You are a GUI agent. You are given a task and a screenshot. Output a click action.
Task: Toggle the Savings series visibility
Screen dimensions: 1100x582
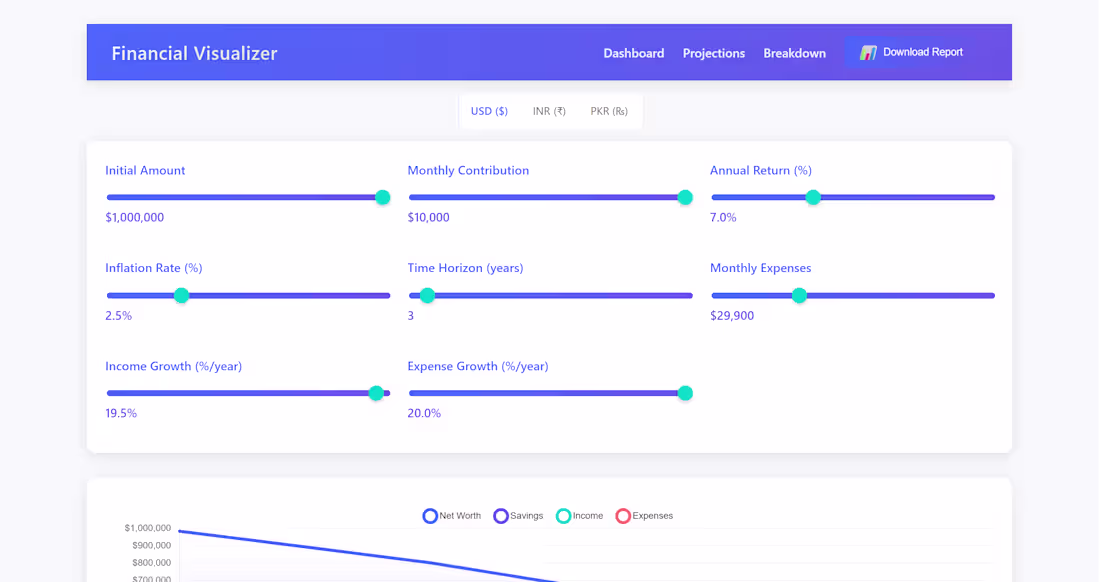click(500, 515)
